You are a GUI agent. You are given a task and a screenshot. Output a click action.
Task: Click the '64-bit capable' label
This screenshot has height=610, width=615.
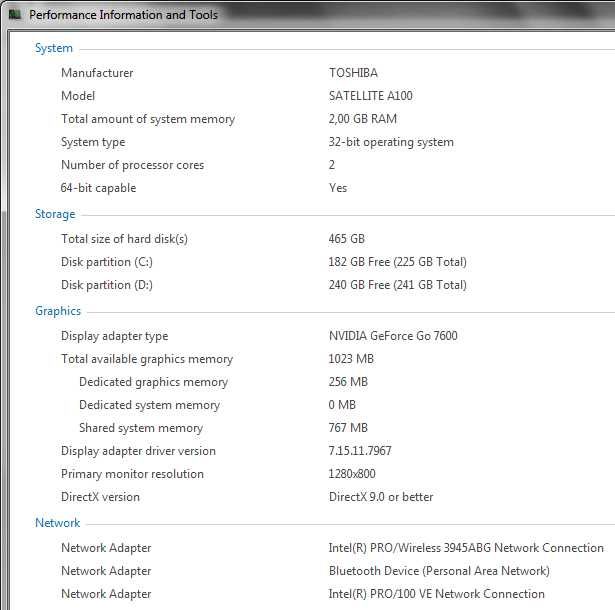coord(98,188)
